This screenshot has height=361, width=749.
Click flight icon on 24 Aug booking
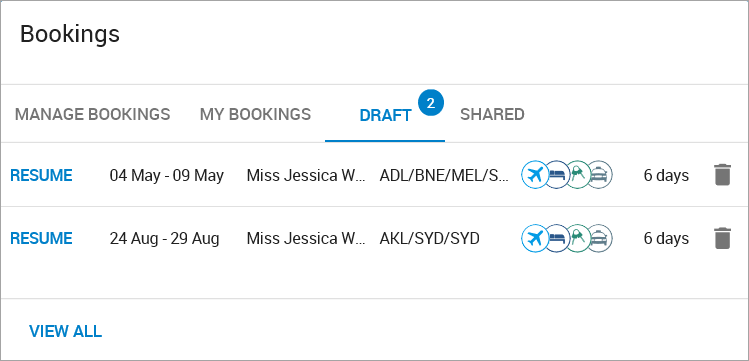[x=535, y=238]
